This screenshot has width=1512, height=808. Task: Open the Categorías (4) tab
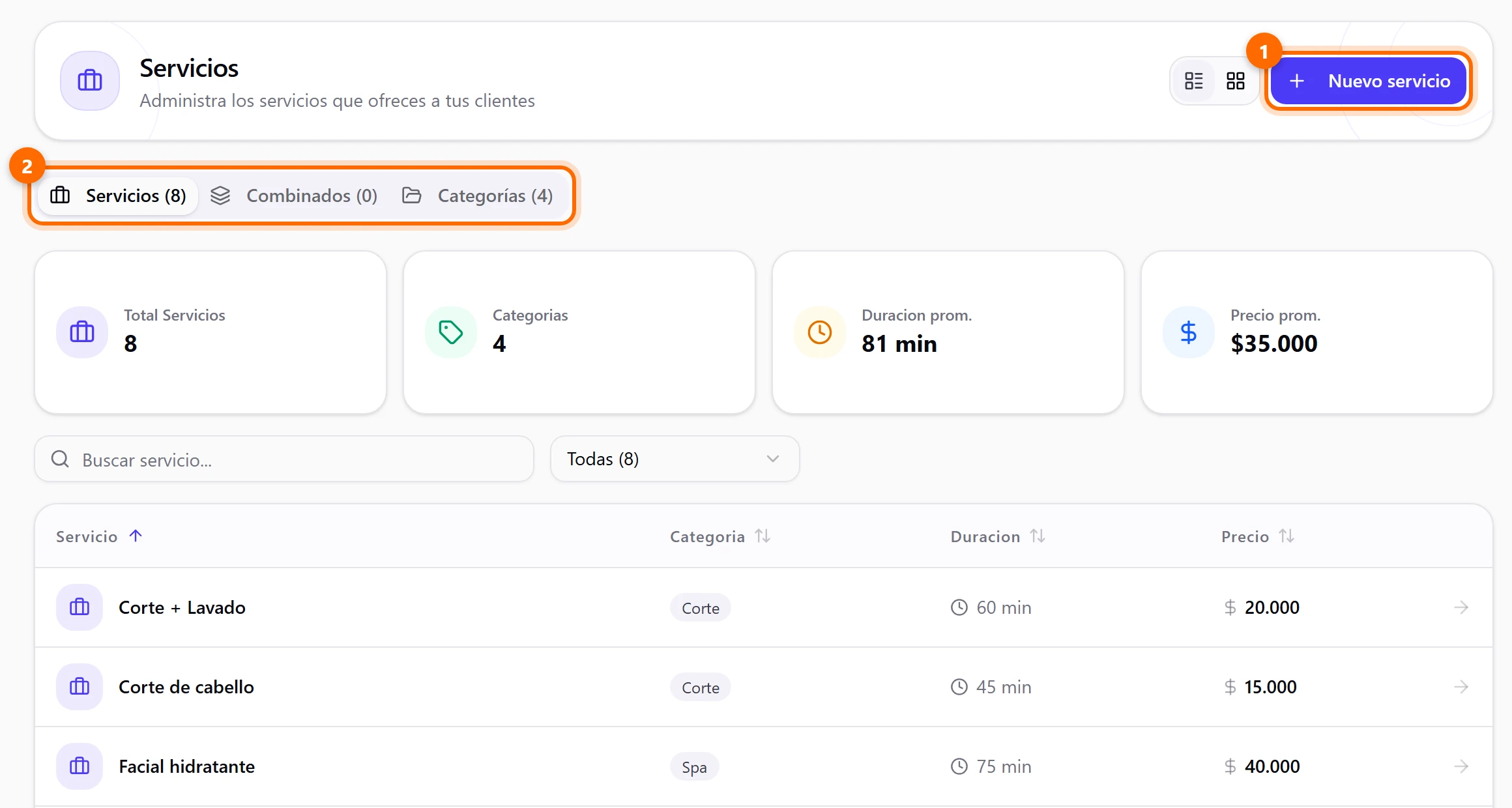tap(478, 195)
